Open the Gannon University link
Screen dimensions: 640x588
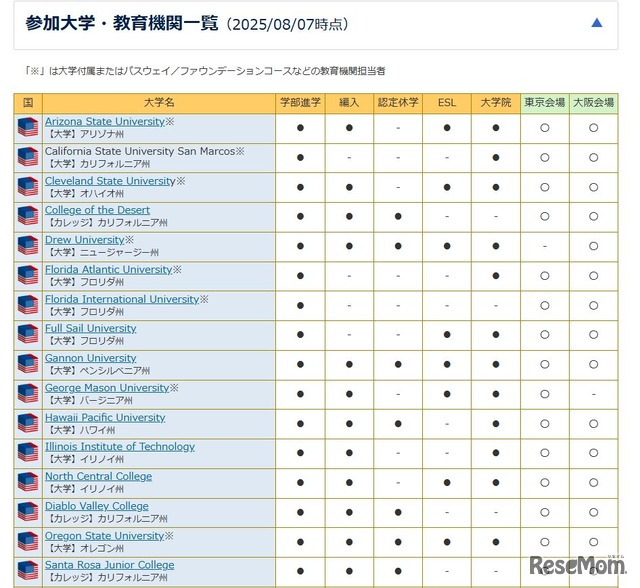click(91, 358)
